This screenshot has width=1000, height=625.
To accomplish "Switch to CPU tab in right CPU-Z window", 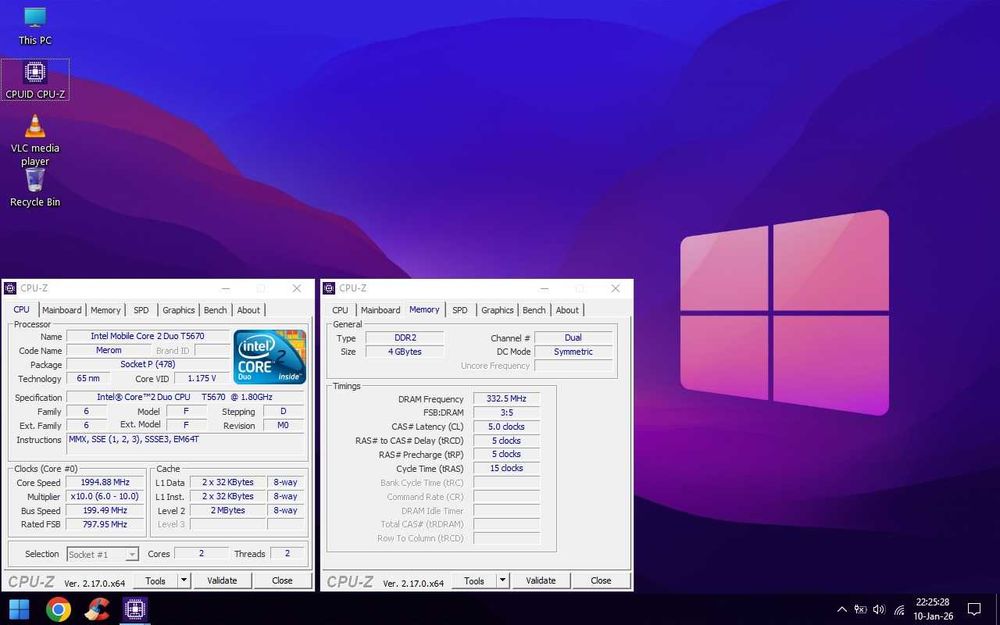I will pos(341,310).
